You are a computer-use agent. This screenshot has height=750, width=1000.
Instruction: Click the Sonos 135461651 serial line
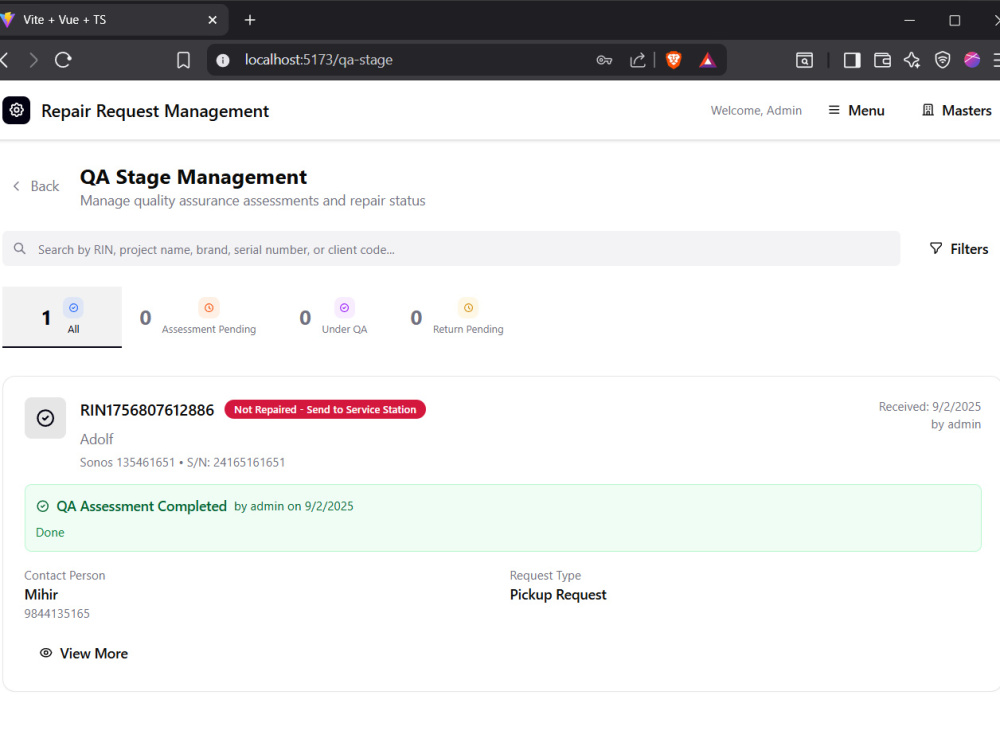(182, 462)
